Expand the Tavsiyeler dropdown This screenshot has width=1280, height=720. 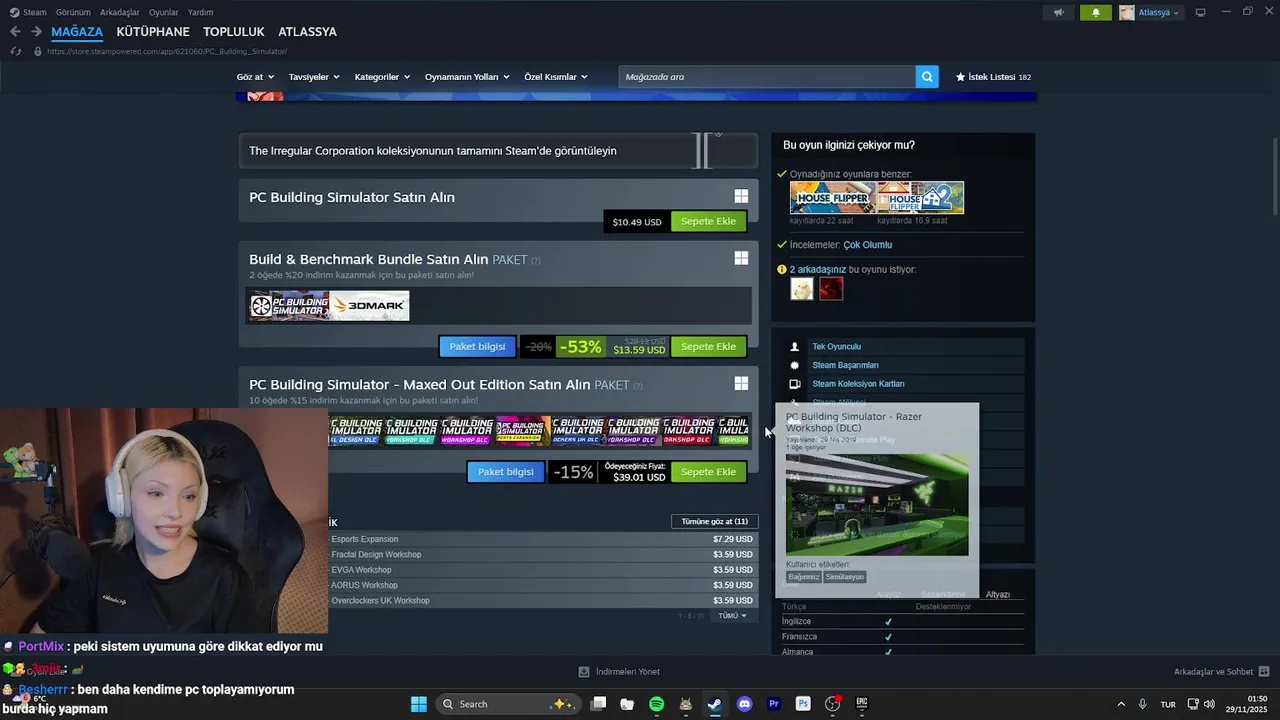(314, 77)
